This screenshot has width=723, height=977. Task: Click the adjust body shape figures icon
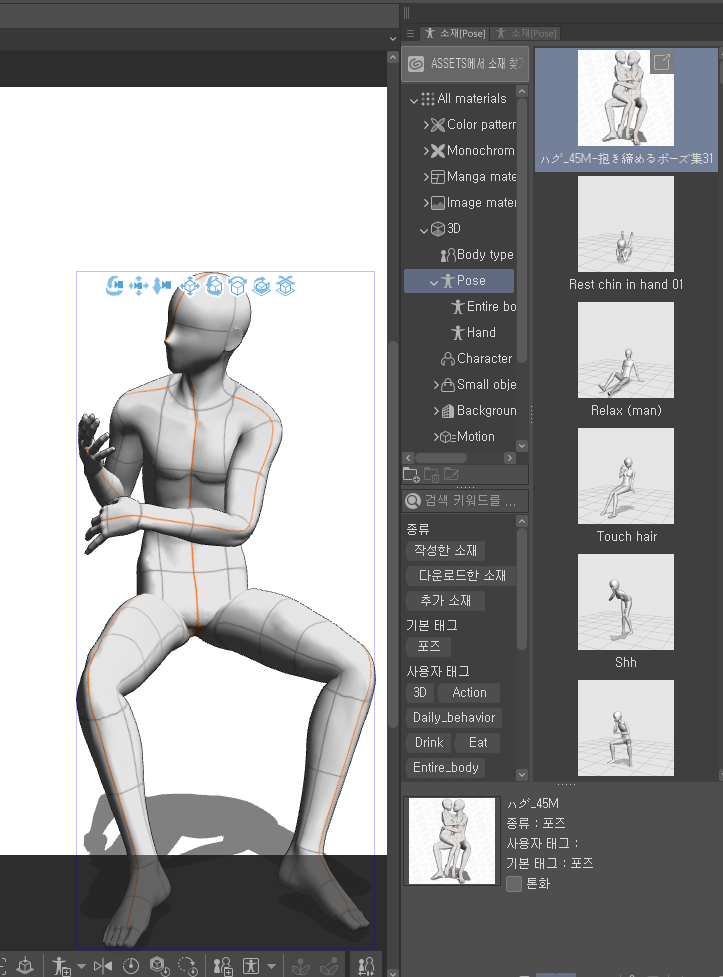point(366,966)
